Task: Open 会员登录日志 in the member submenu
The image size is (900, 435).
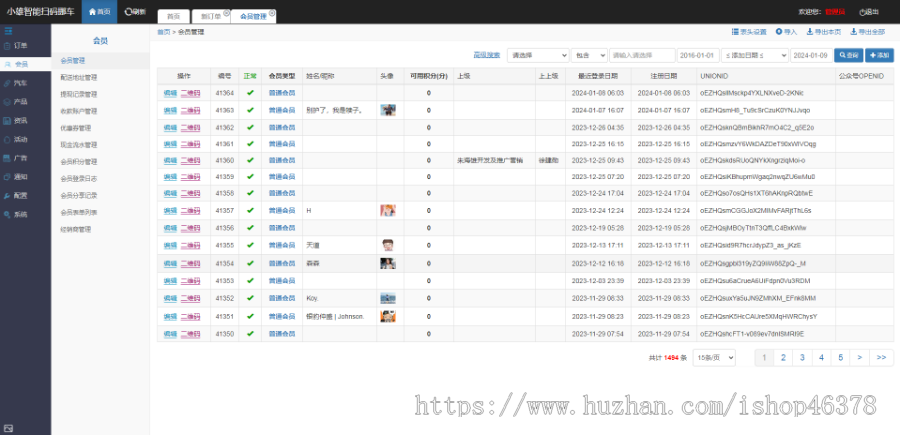Action: (79, 178)
